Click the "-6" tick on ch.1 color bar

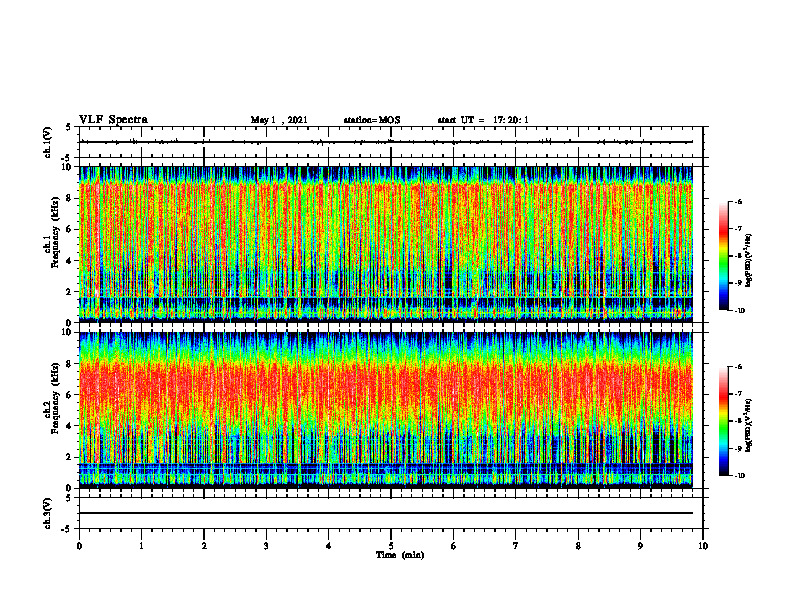pos(738,201)
